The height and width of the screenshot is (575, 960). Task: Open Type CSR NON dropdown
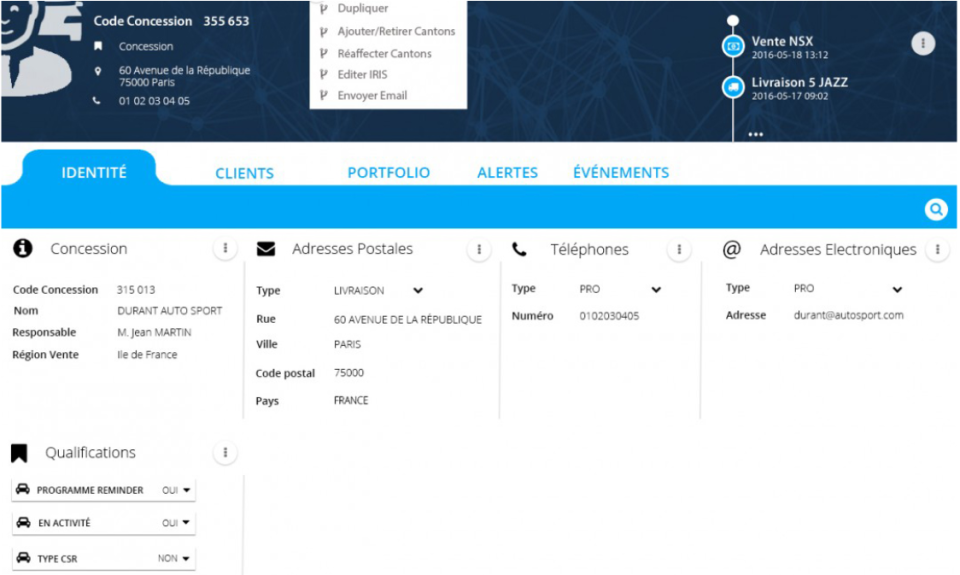[174, 558]
